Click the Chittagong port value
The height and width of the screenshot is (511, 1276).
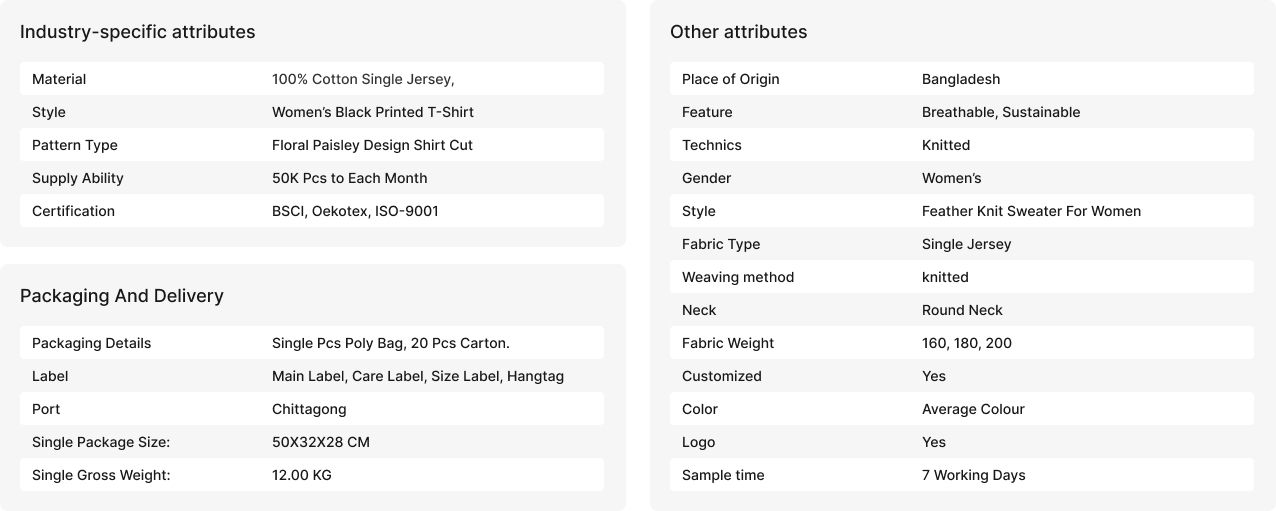pos(309,409)
